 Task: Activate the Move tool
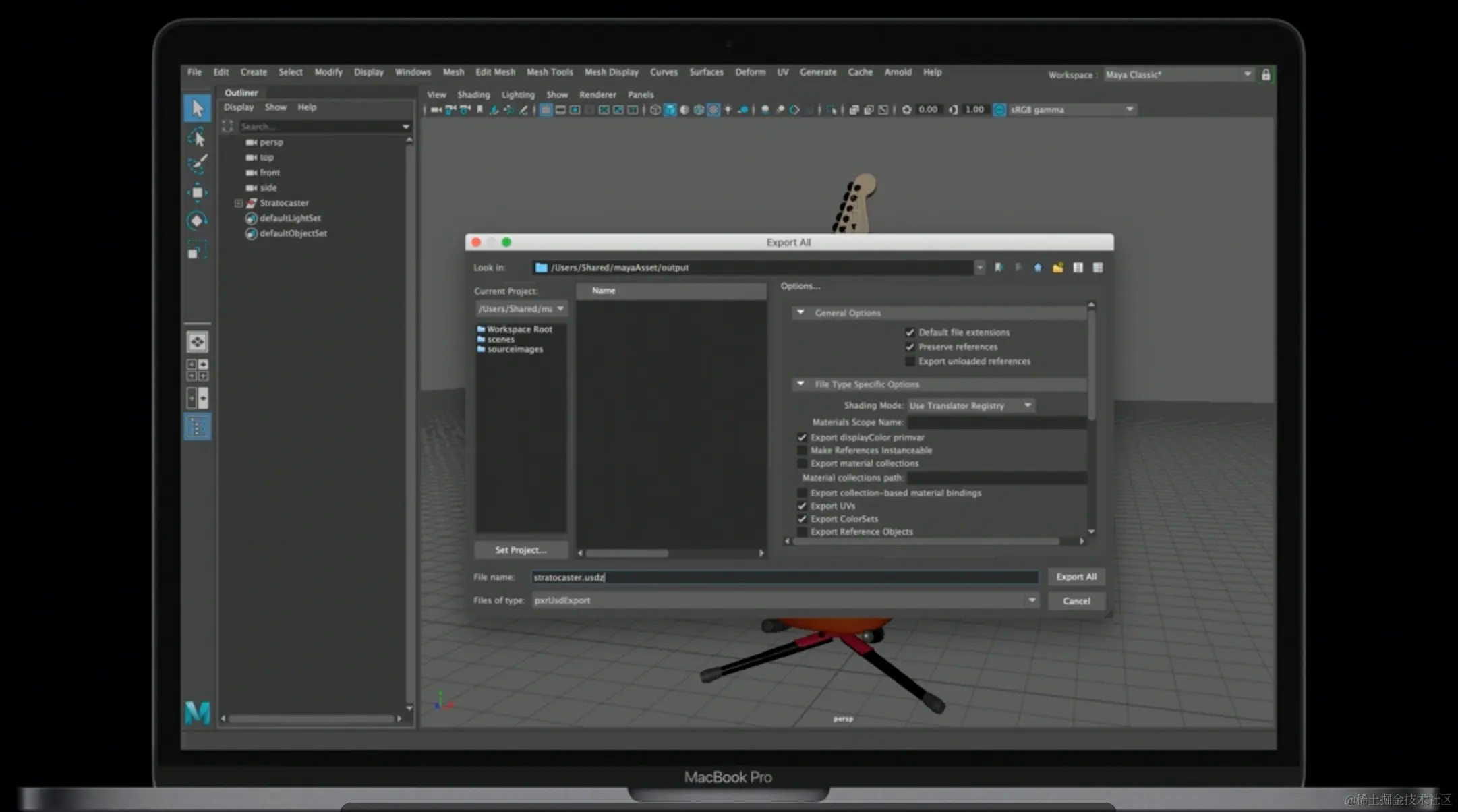(197, 193)
